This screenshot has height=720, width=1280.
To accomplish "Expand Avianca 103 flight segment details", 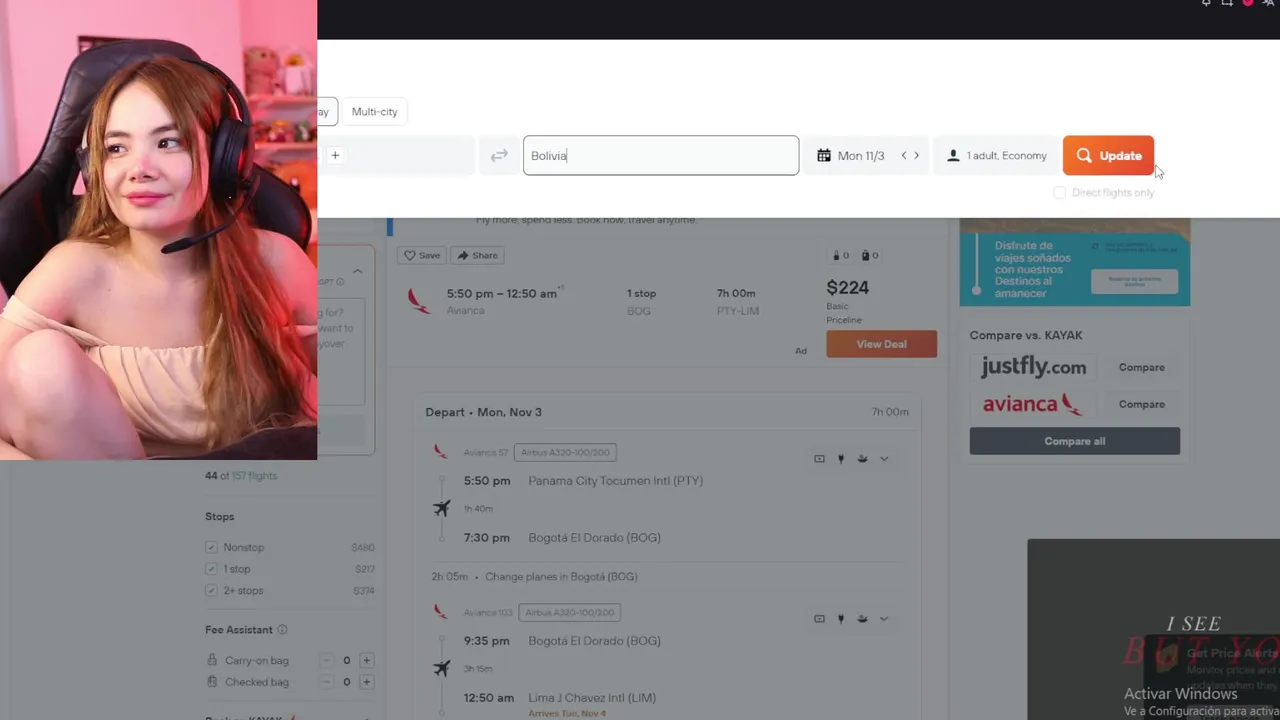I will [884, 619].
